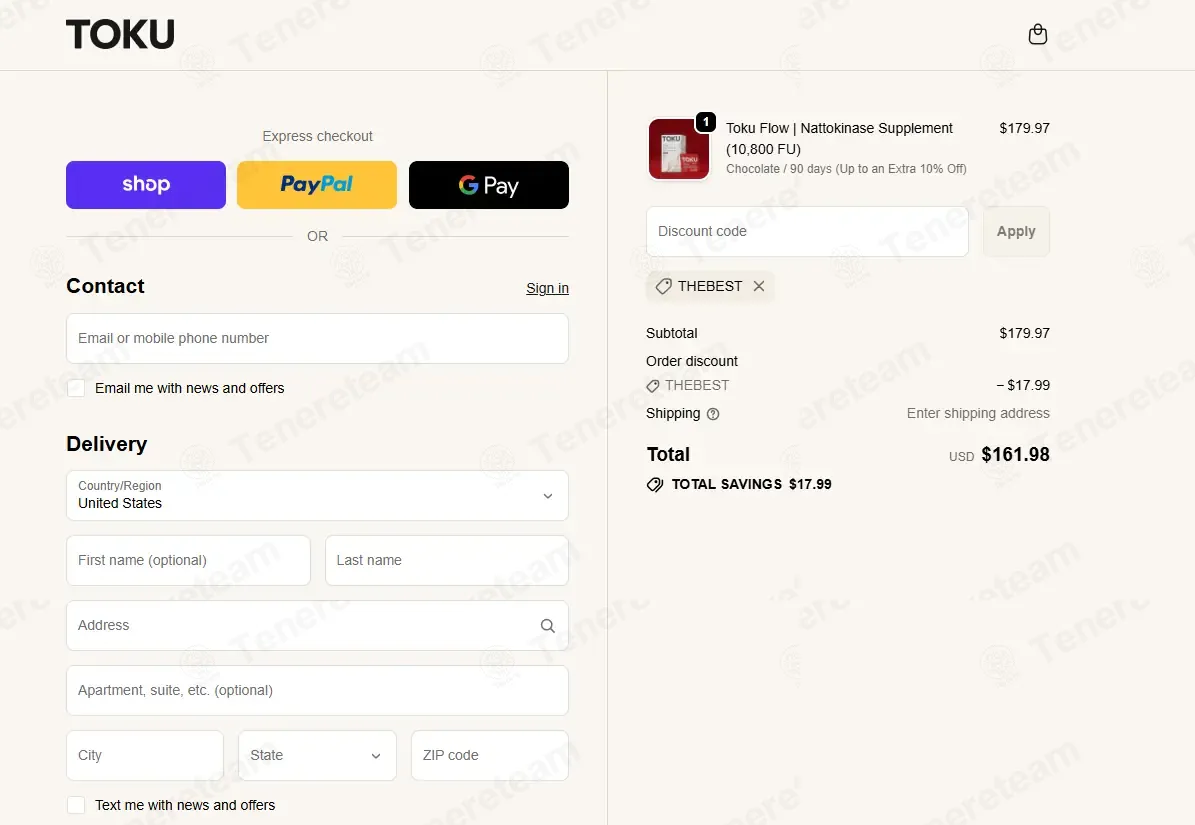Check out using Google Pay
The height and width of the screenshot is (825, 1195).
click(489, 185)
